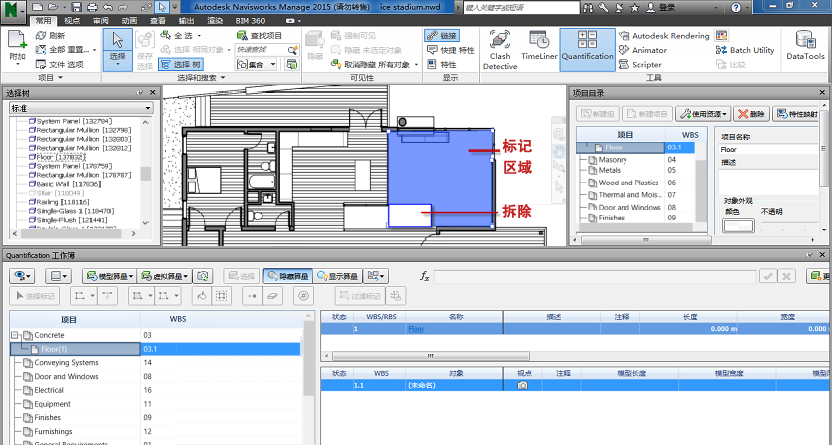Click the update-from-model icon beside virtual takeoff
832x445 pixels.
(203, 276)
